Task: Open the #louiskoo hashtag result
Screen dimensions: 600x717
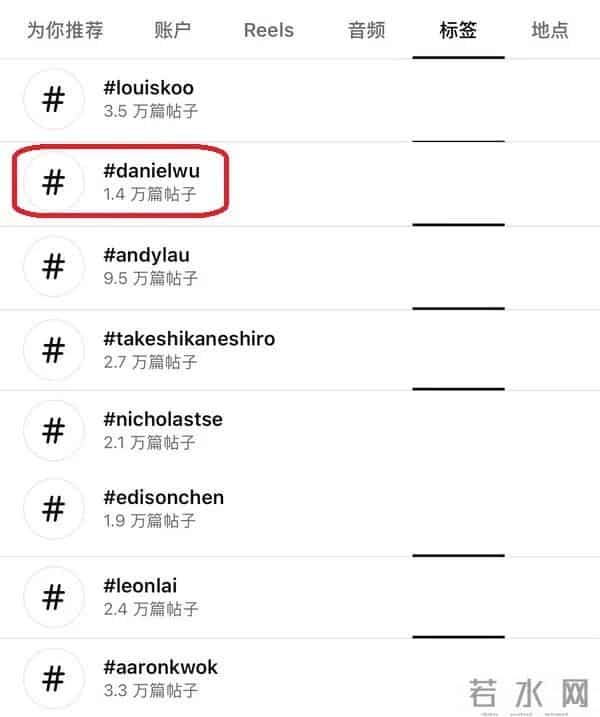Action: (149, 88)
